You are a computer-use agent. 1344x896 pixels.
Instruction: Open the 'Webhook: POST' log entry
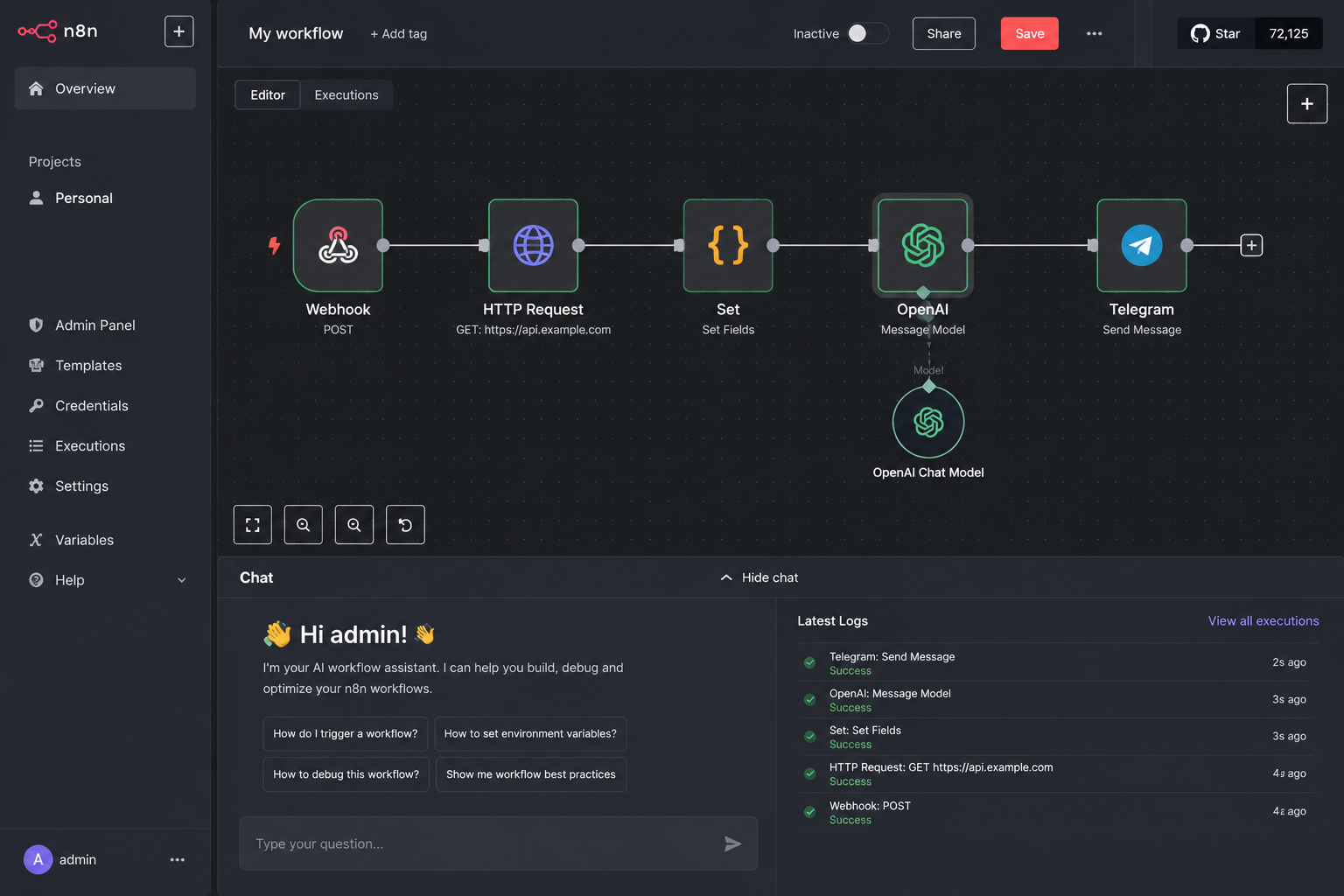pos(1058,812)
